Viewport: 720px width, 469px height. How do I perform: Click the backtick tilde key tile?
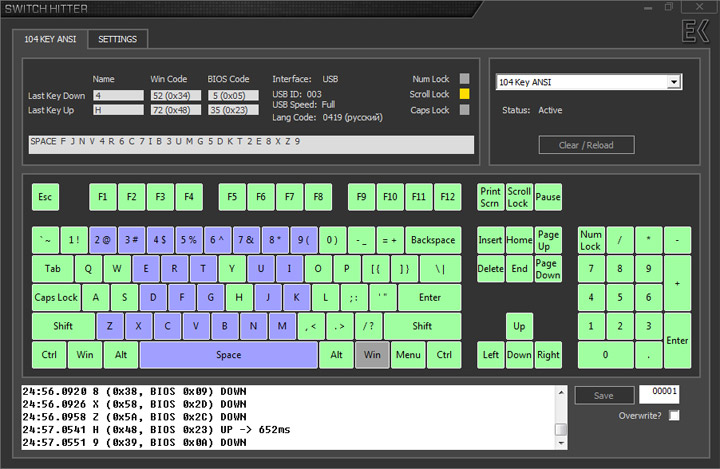pyautogui.click(x=45, y=240)
